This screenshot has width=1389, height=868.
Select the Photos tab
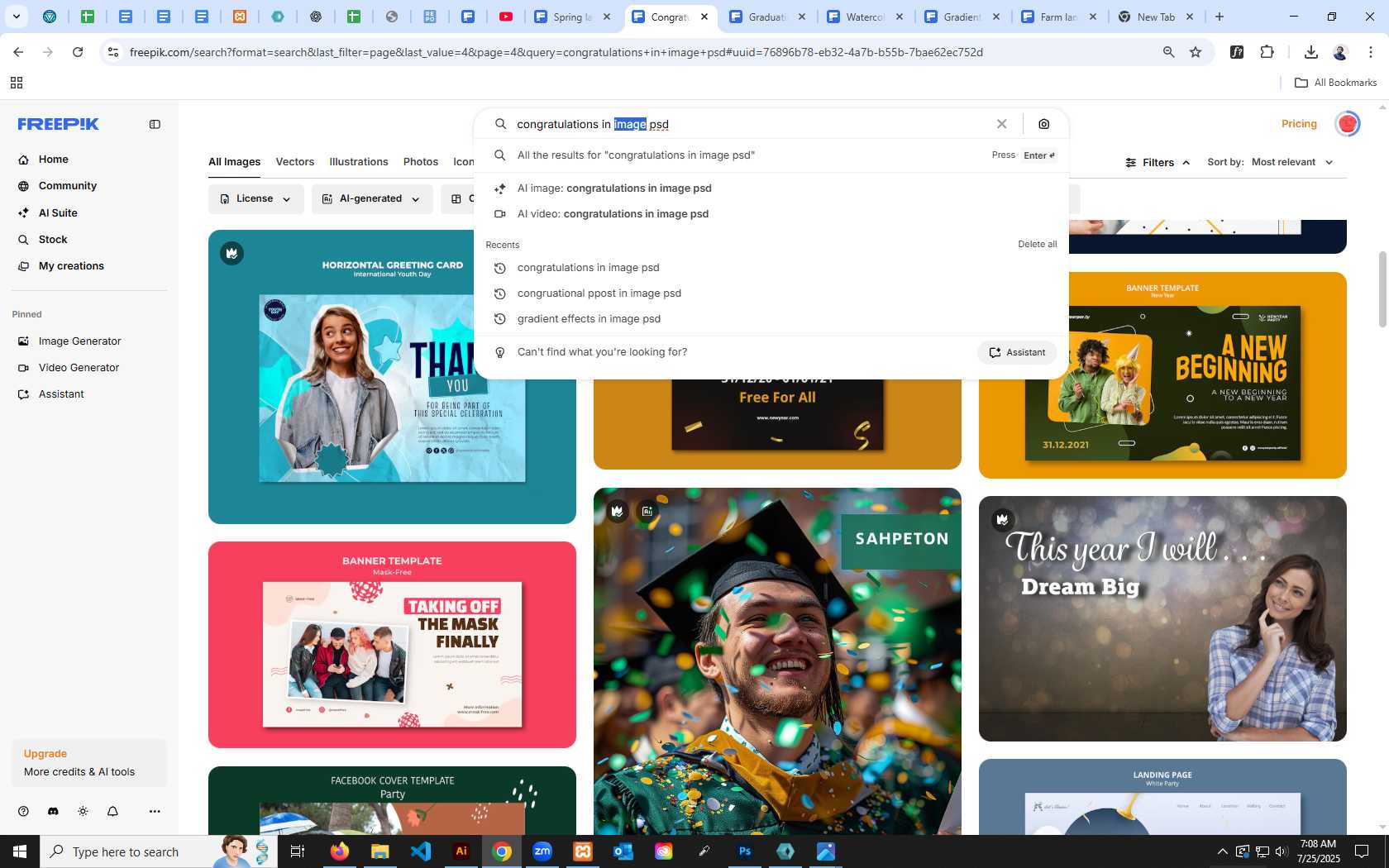click(421, 162)
